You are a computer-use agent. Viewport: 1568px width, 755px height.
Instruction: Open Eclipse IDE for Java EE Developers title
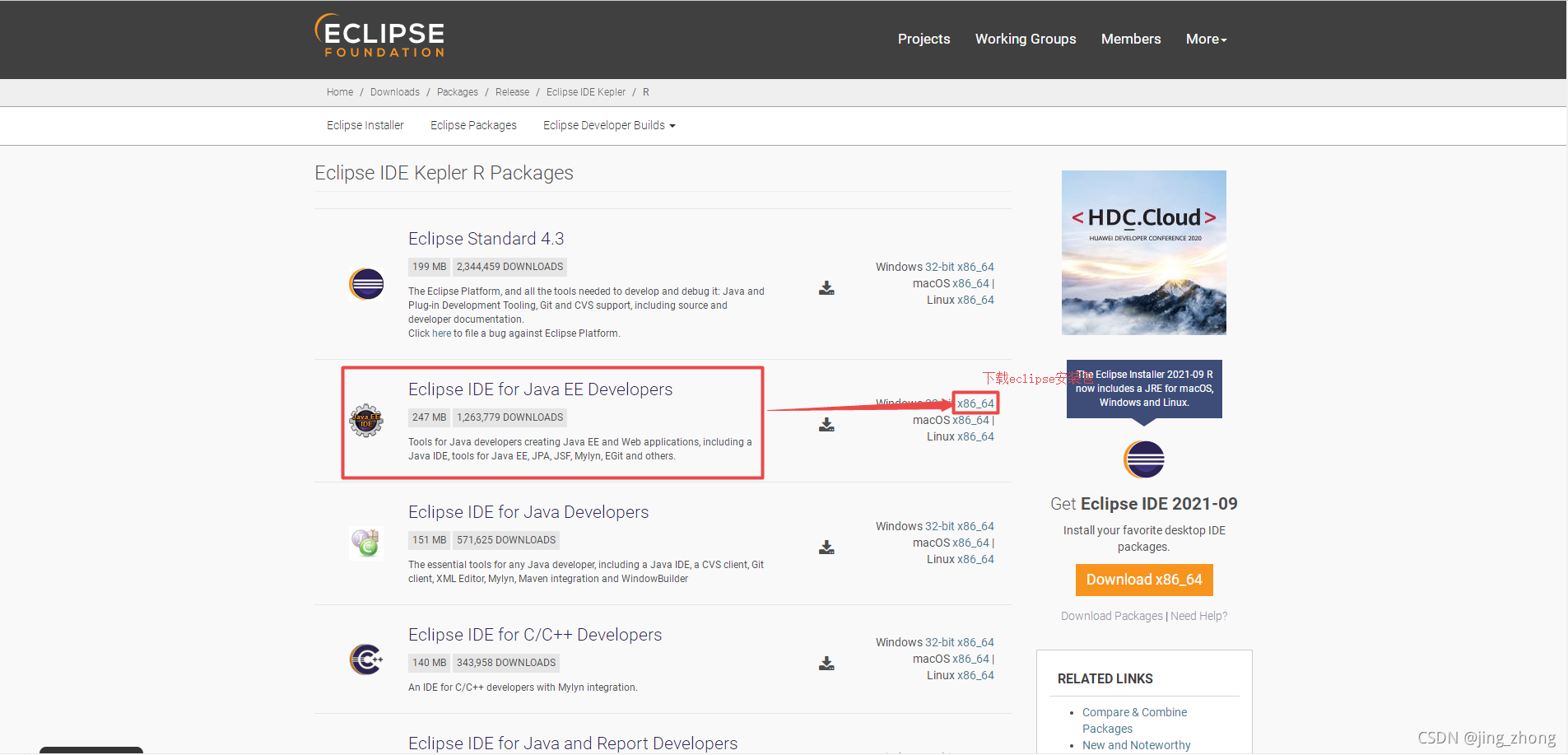click(x=540, y=389)
